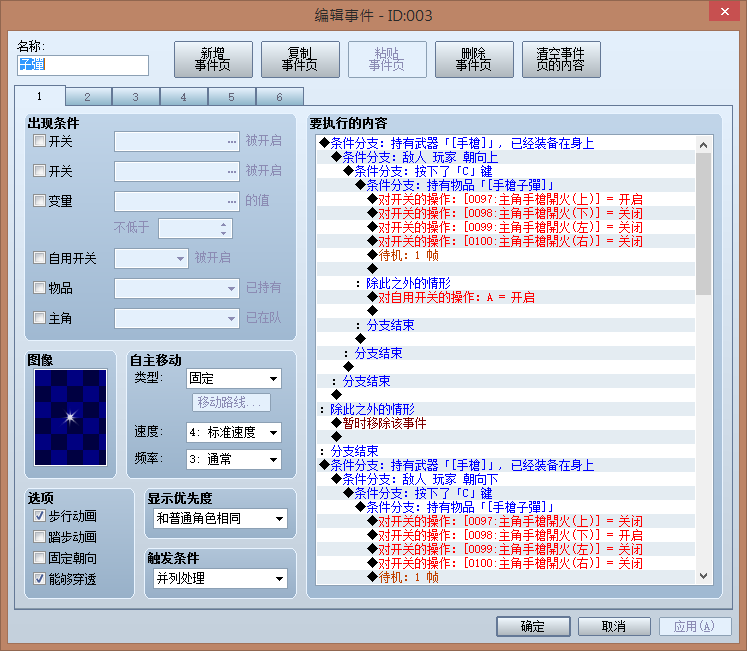Click 清空事件页的内容 button
Screen dimensions: 747x651
[x=561, y=59]
